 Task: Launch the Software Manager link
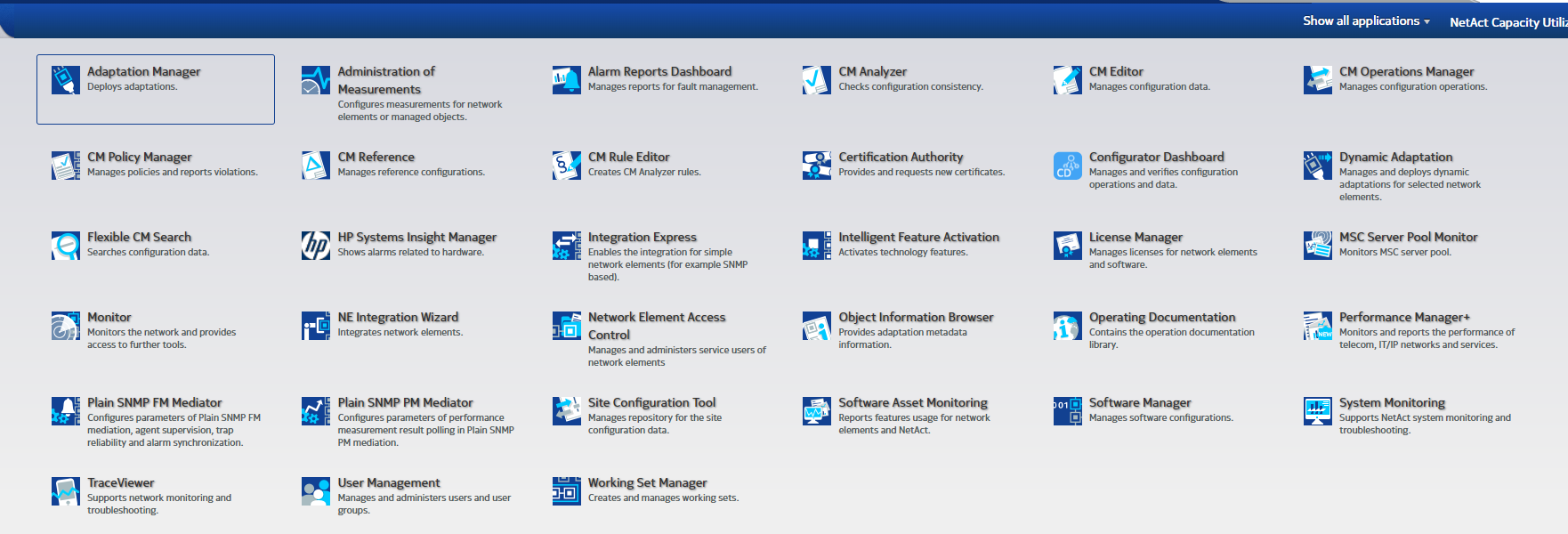point(1140,403)
